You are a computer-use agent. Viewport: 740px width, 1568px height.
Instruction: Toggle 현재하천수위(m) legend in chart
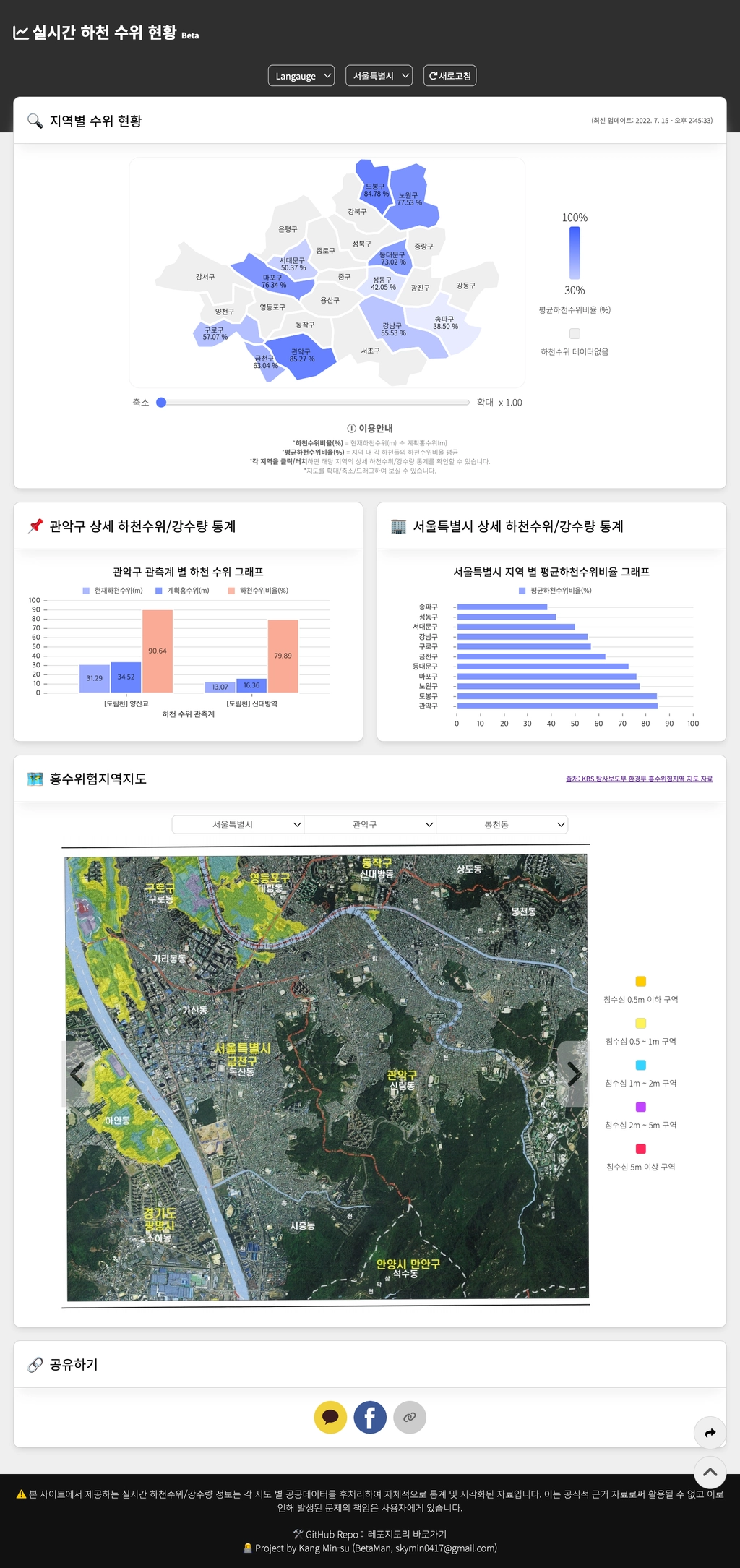113,591
